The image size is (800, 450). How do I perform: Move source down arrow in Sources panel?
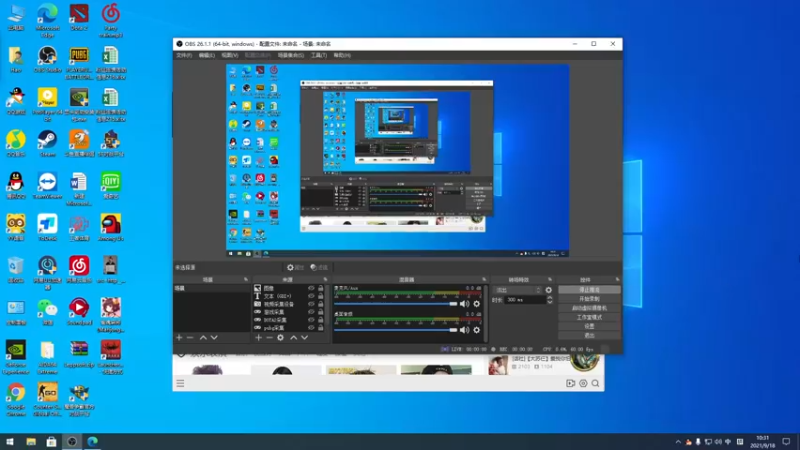[x=305, y=338]
